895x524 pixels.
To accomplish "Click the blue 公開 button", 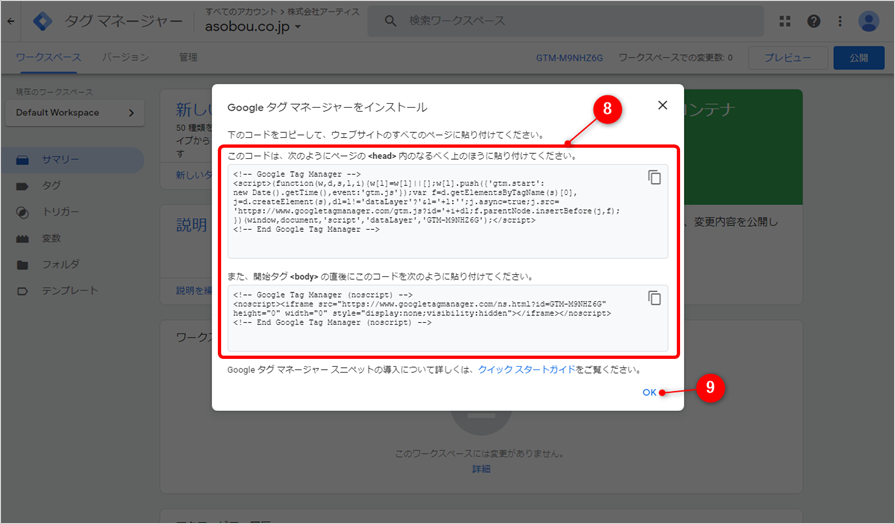I will click(858, 58).
